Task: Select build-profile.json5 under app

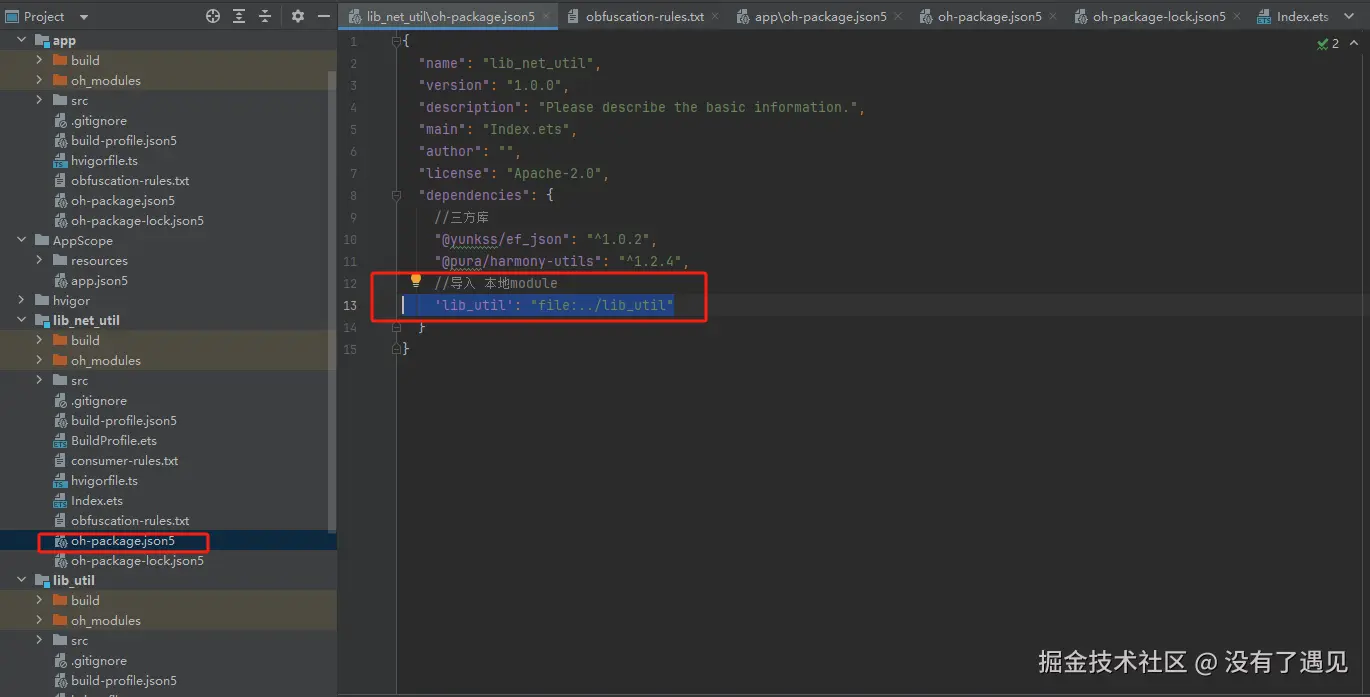Action: click(124, 140)
